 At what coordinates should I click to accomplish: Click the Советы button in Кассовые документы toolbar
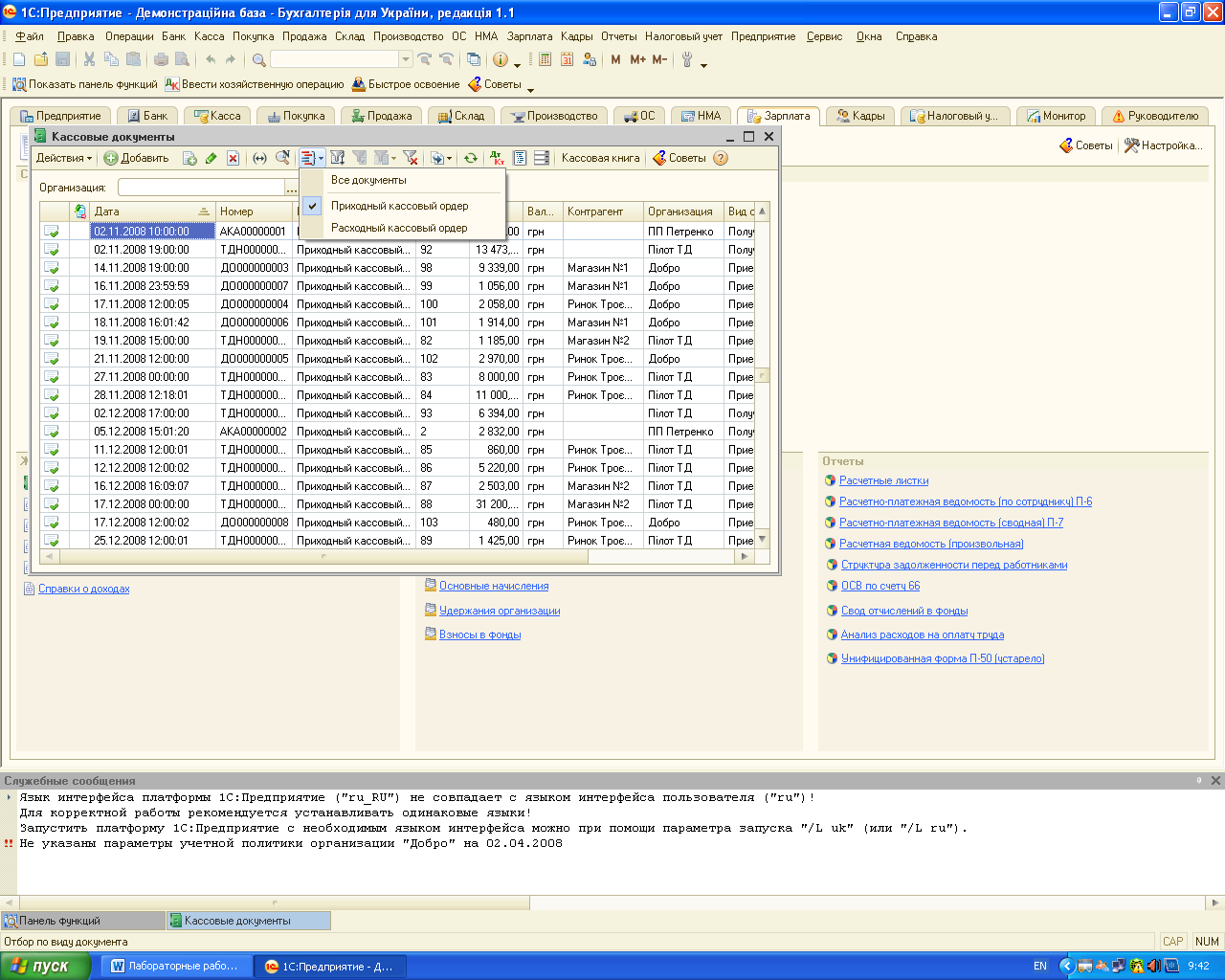(x=679, y=158)
